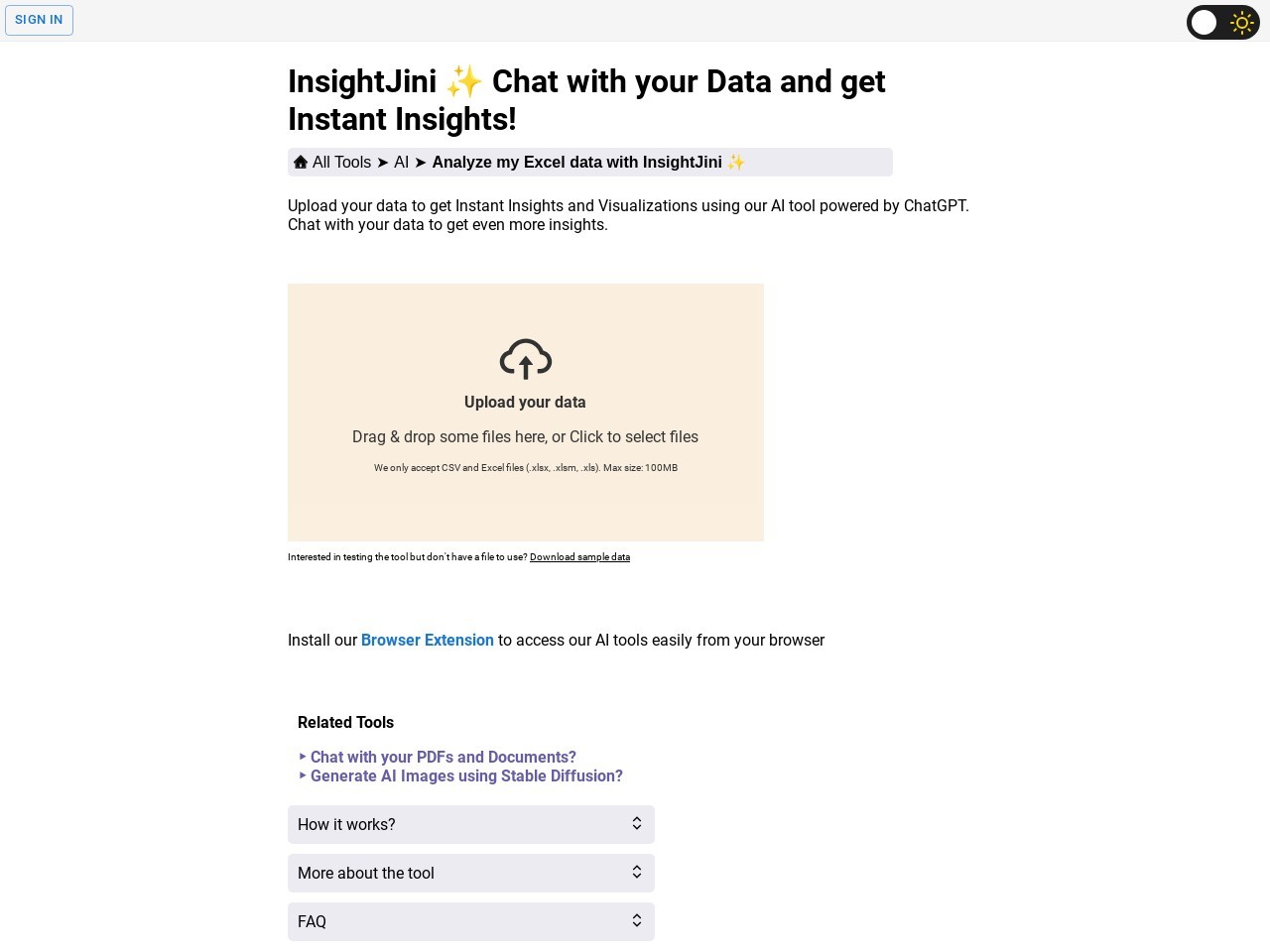Click the white knob of theme toggle
This screenshot has width=1270, height=952.
[x=1204, y=22]
